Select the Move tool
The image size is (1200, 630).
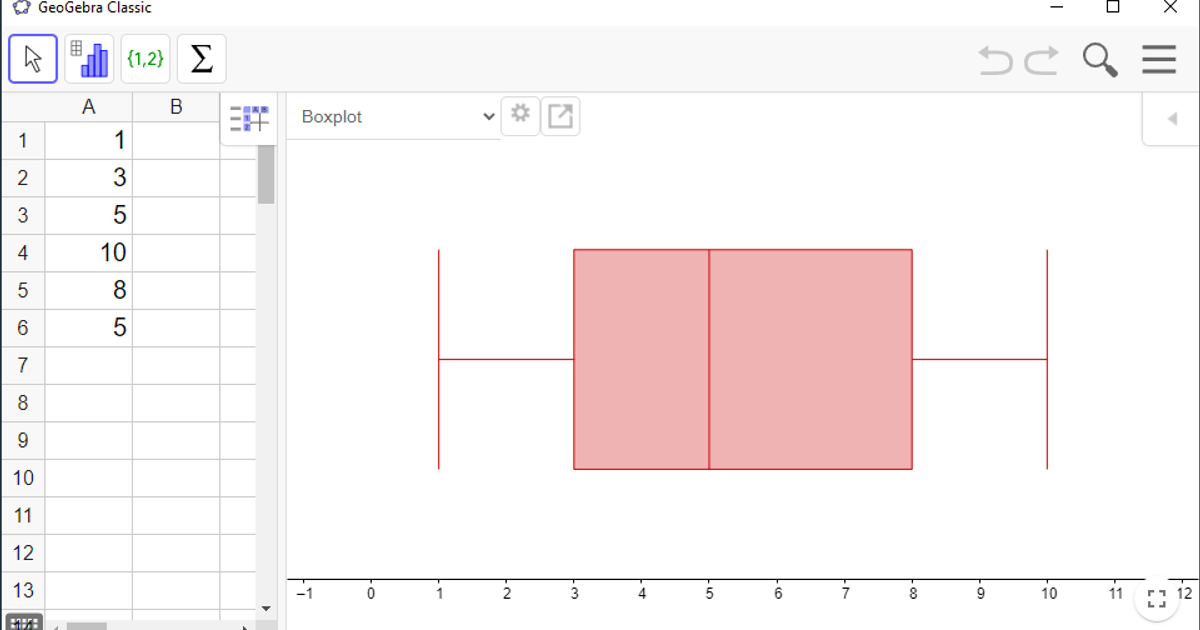(32, 58)
